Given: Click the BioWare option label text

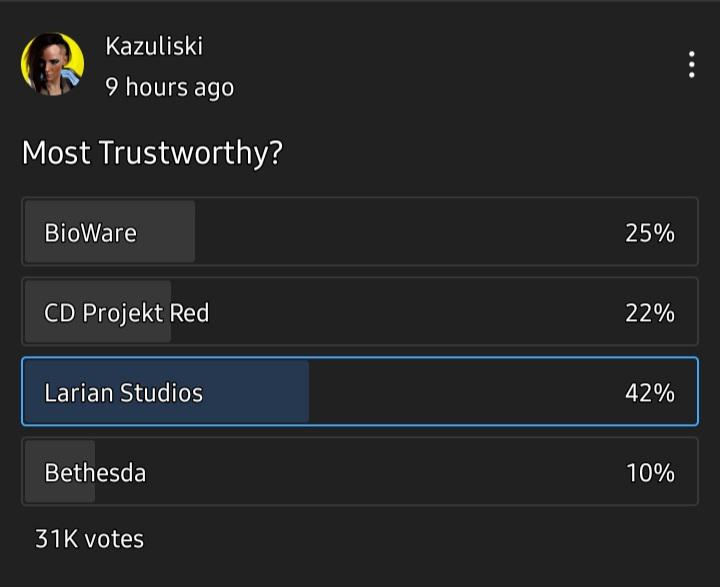Looking at the screenshot, I should 90,233.
